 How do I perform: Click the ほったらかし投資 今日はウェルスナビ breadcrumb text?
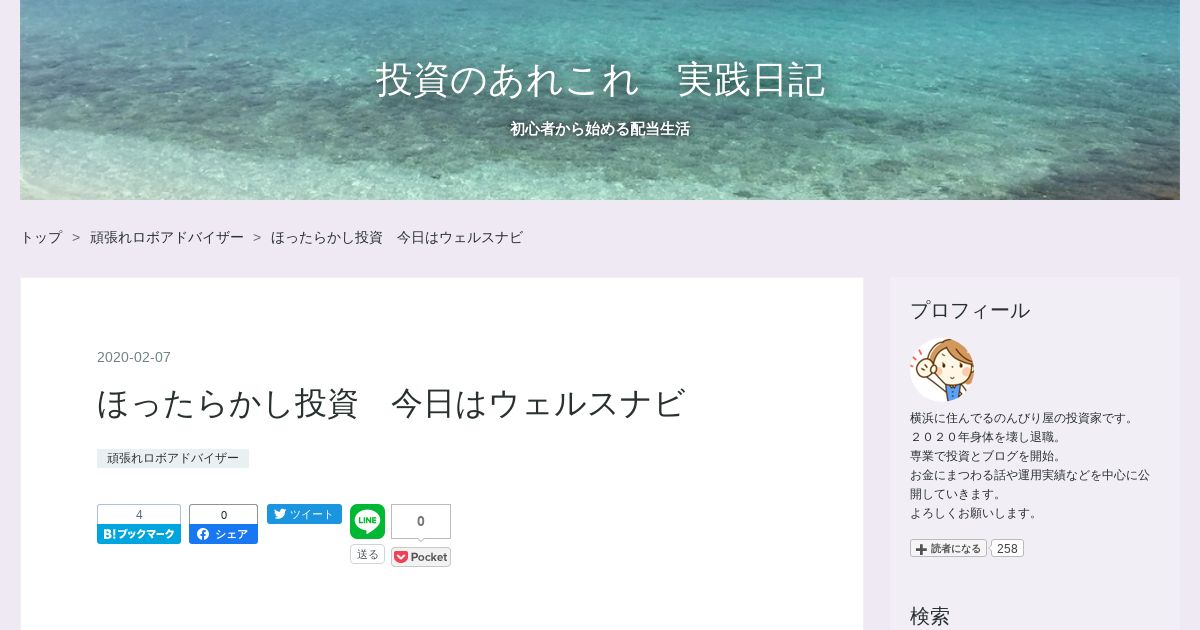(x=397, y=237)
